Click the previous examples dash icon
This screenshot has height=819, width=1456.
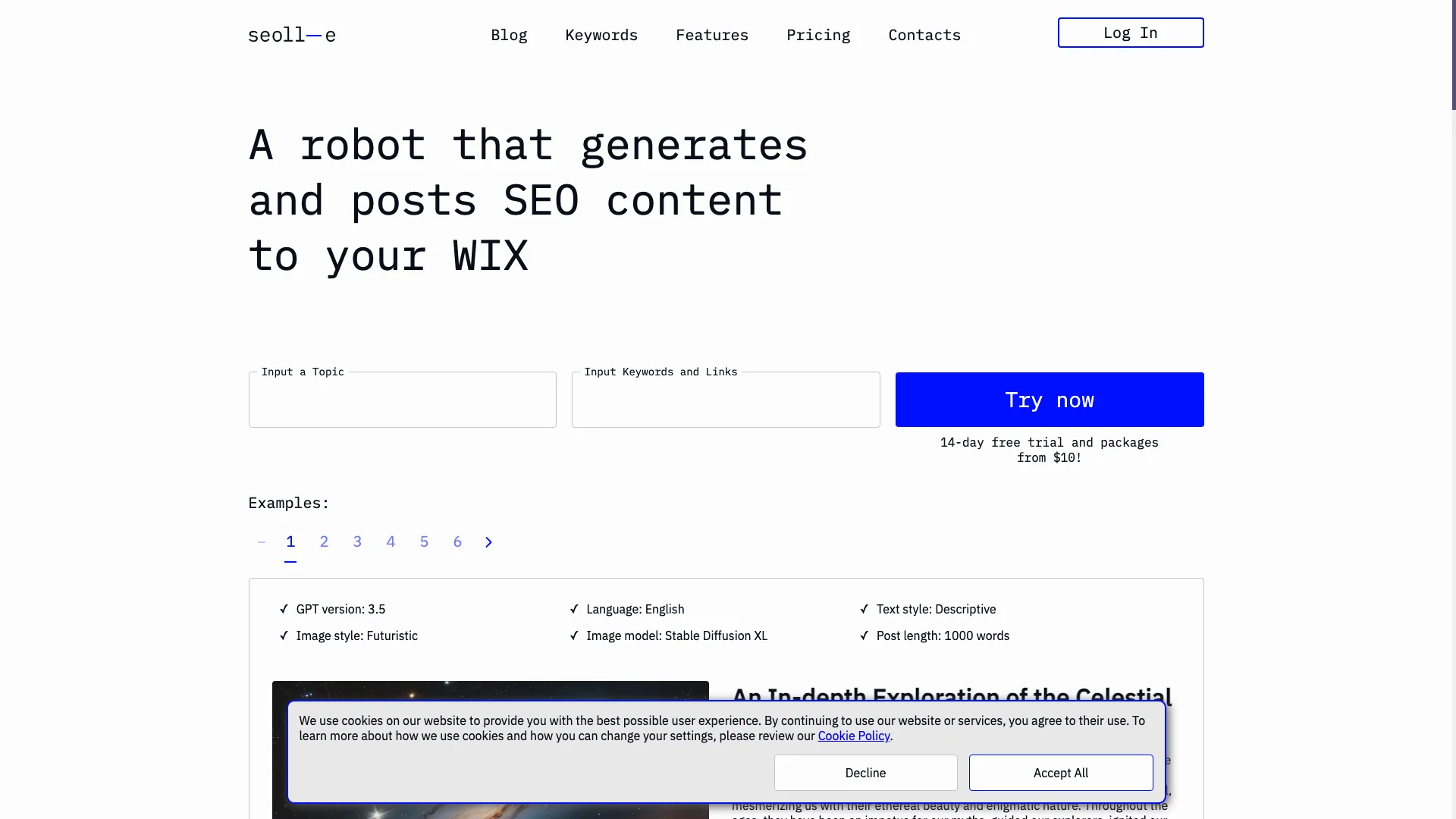tap(262, 542)
